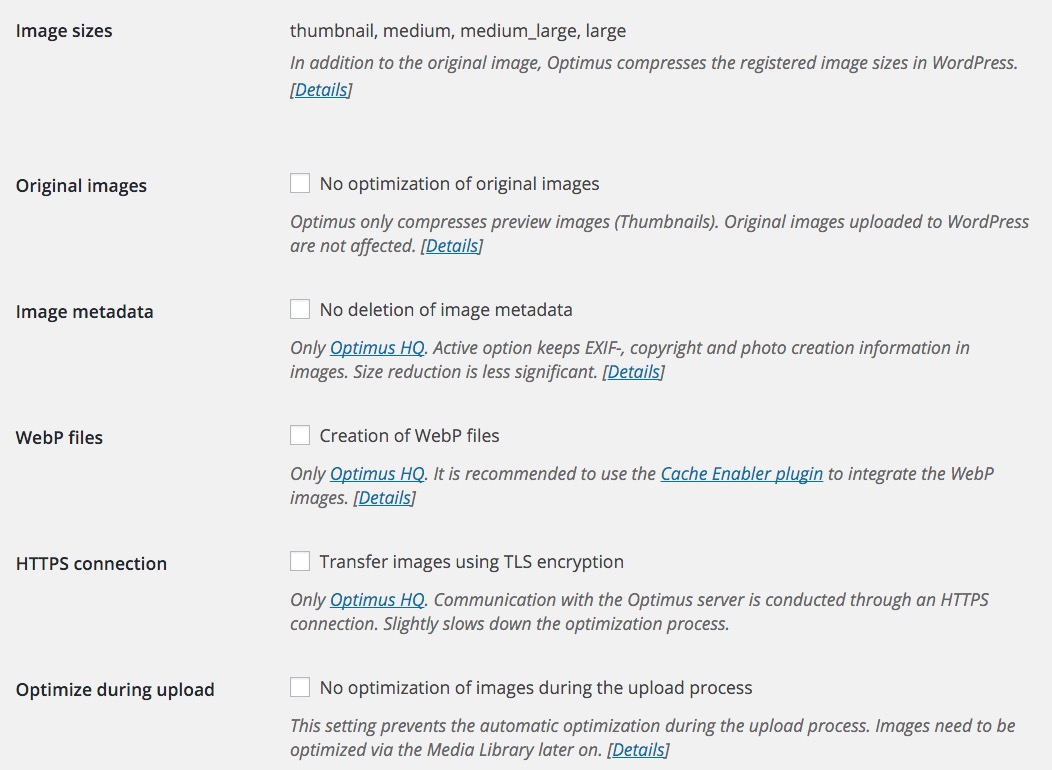
Task: Open the Cache Enabler plugin link
Action: 741,474
